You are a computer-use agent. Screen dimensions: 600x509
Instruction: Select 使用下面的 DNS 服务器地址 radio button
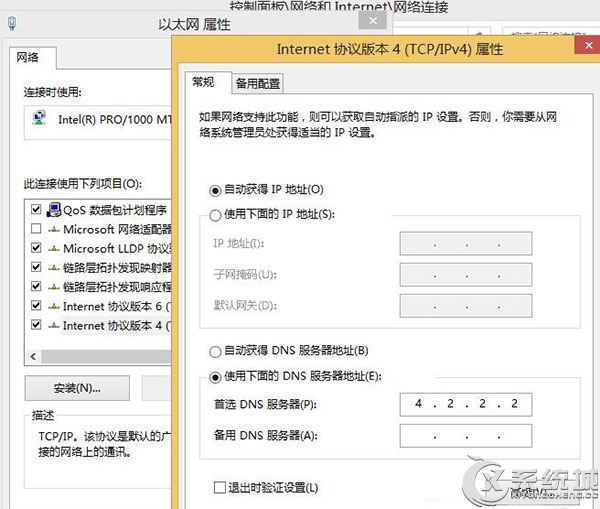215,377
